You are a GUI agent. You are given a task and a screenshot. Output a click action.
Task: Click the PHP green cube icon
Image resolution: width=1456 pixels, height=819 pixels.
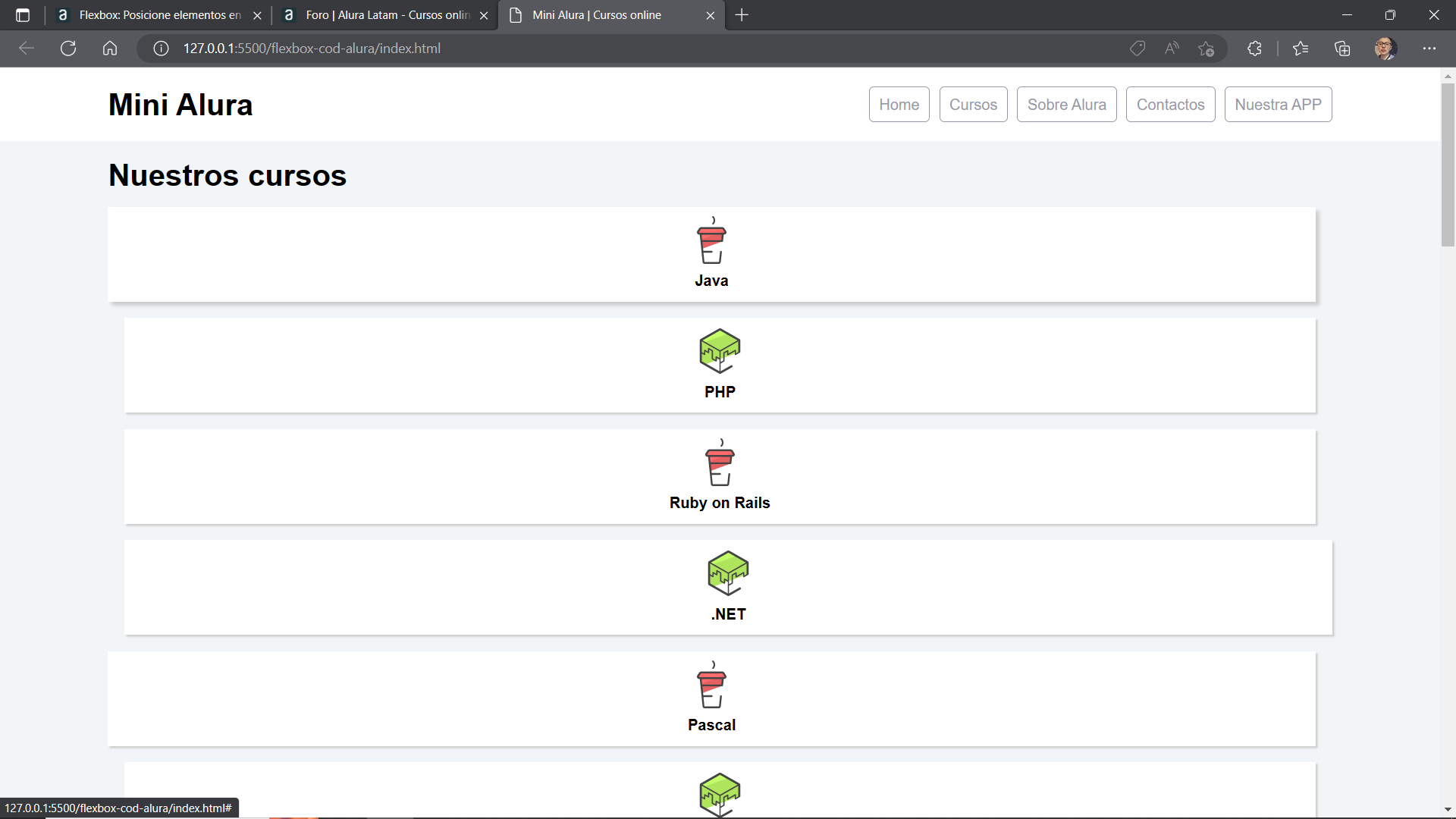click(720, 351)
